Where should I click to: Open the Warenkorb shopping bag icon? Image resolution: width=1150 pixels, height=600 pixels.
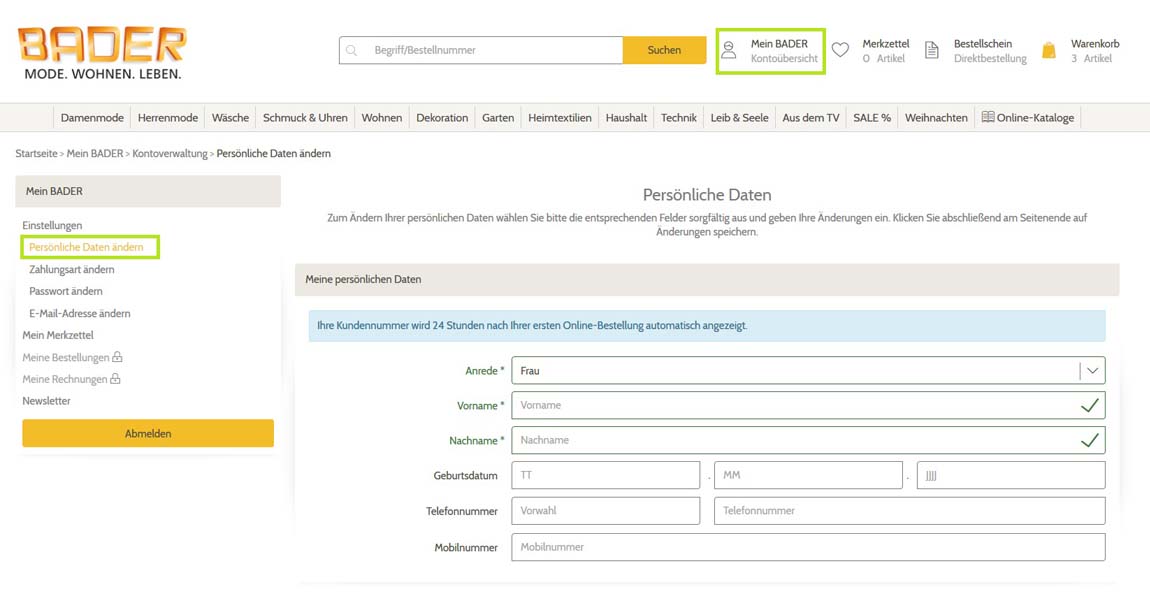click(1048, 51)
